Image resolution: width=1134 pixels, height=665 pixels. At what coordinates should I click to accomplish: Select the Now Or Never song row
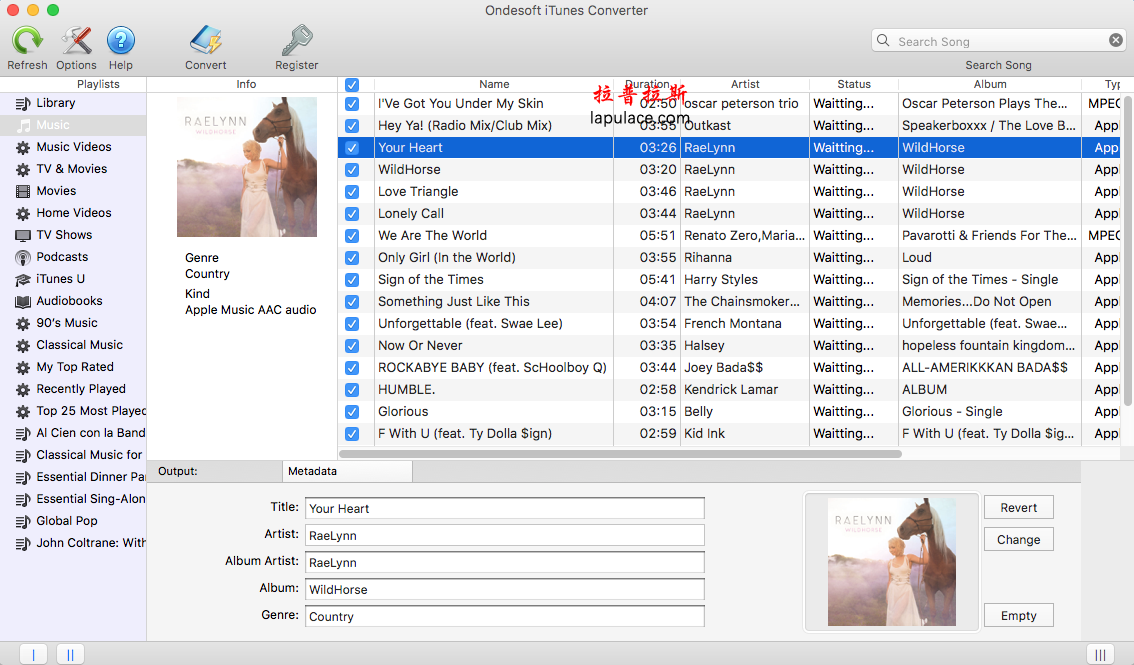click(x=729, y=346)
